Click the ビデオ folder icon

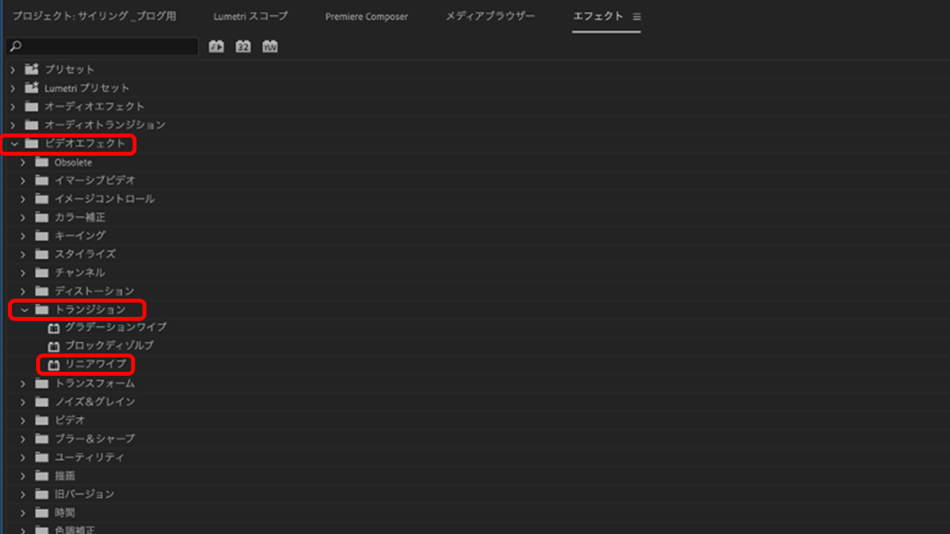click(x=42, y=420)
